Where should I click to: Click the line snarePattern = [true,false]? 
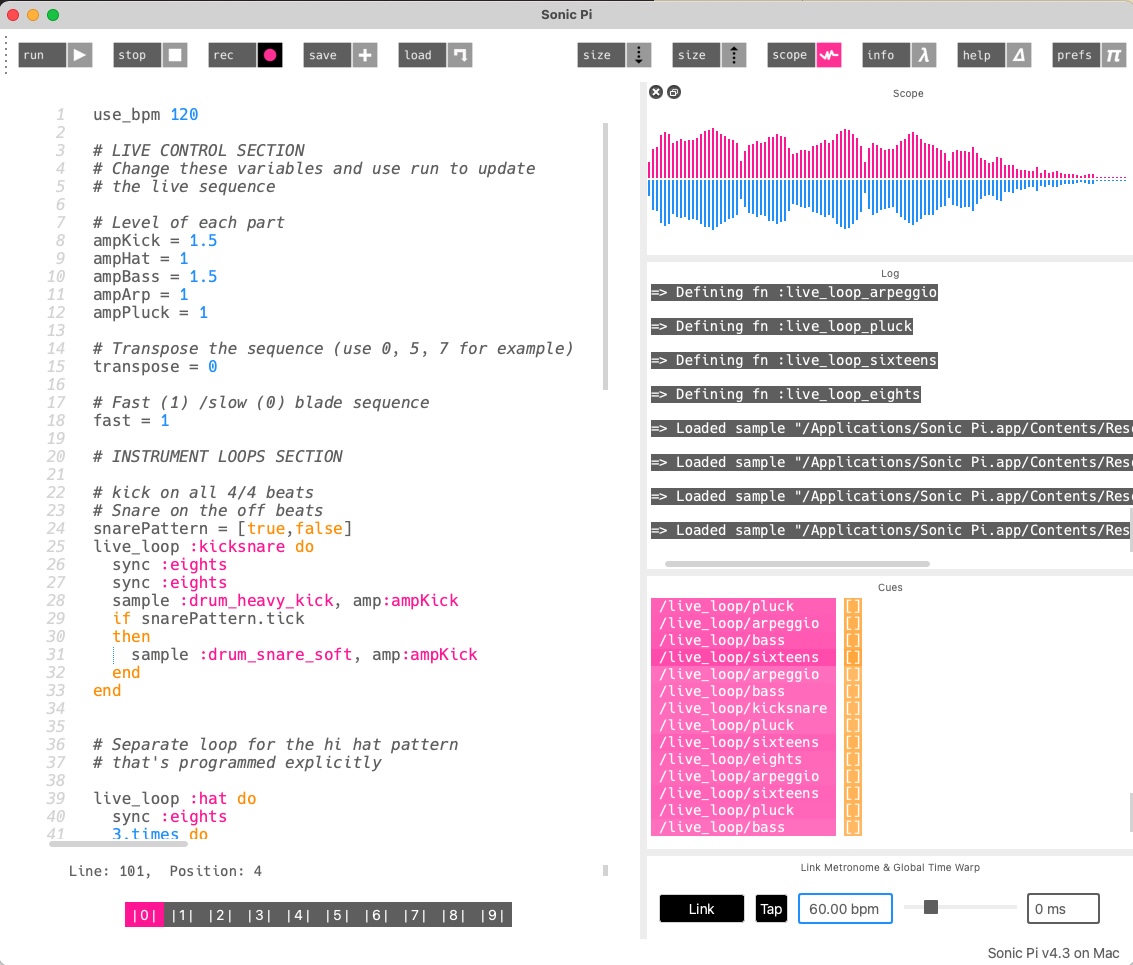[x=222, y=528]
